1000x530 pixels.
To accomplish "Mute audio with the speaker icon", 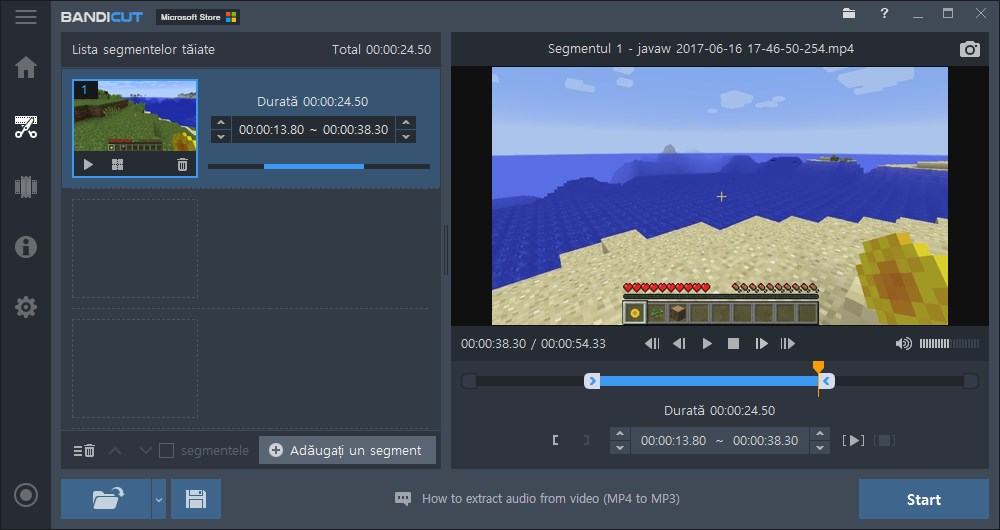I will 903,344.
